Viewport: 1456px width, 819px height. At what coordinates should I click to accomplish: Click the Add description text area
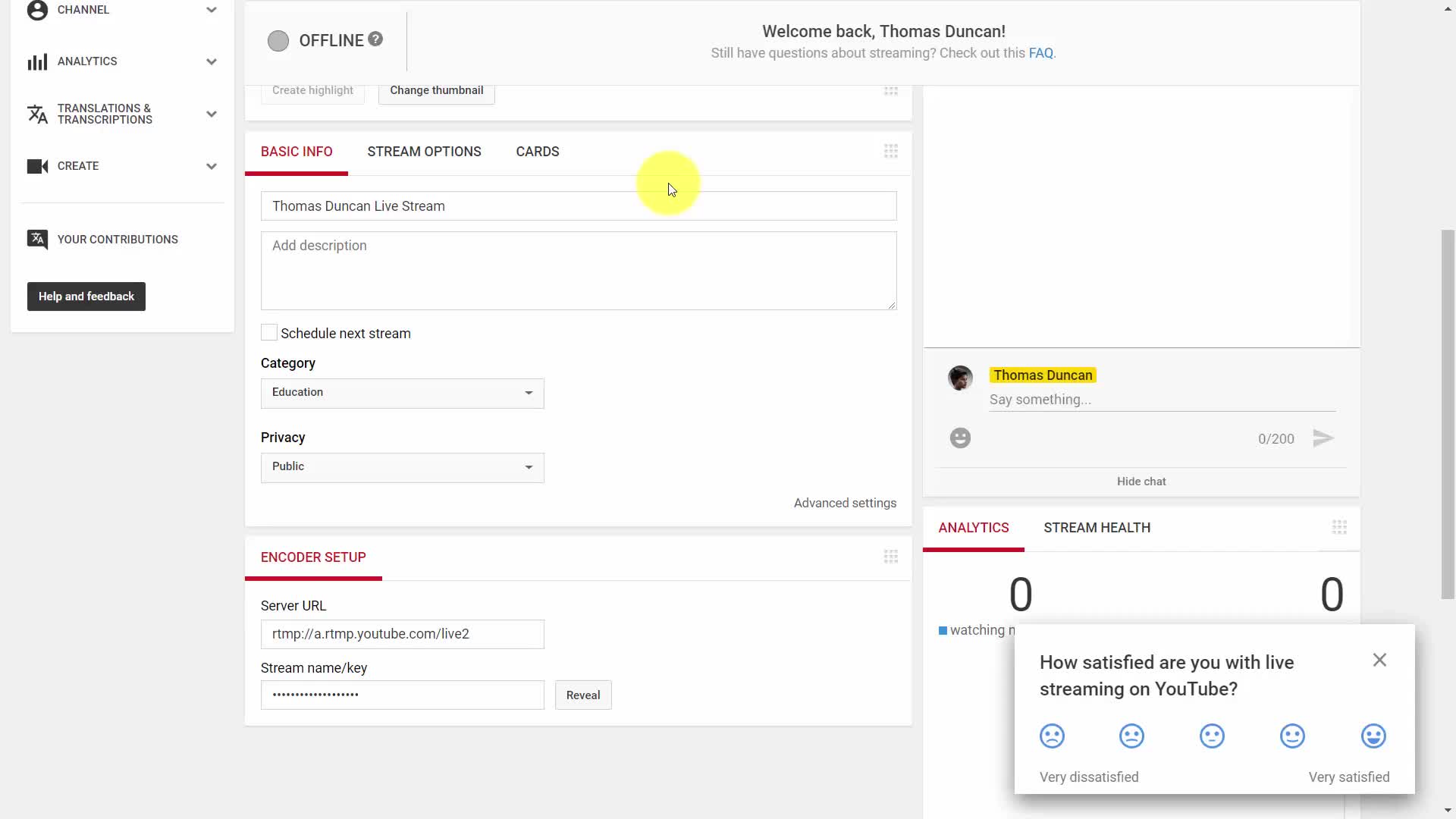(579, 271)
